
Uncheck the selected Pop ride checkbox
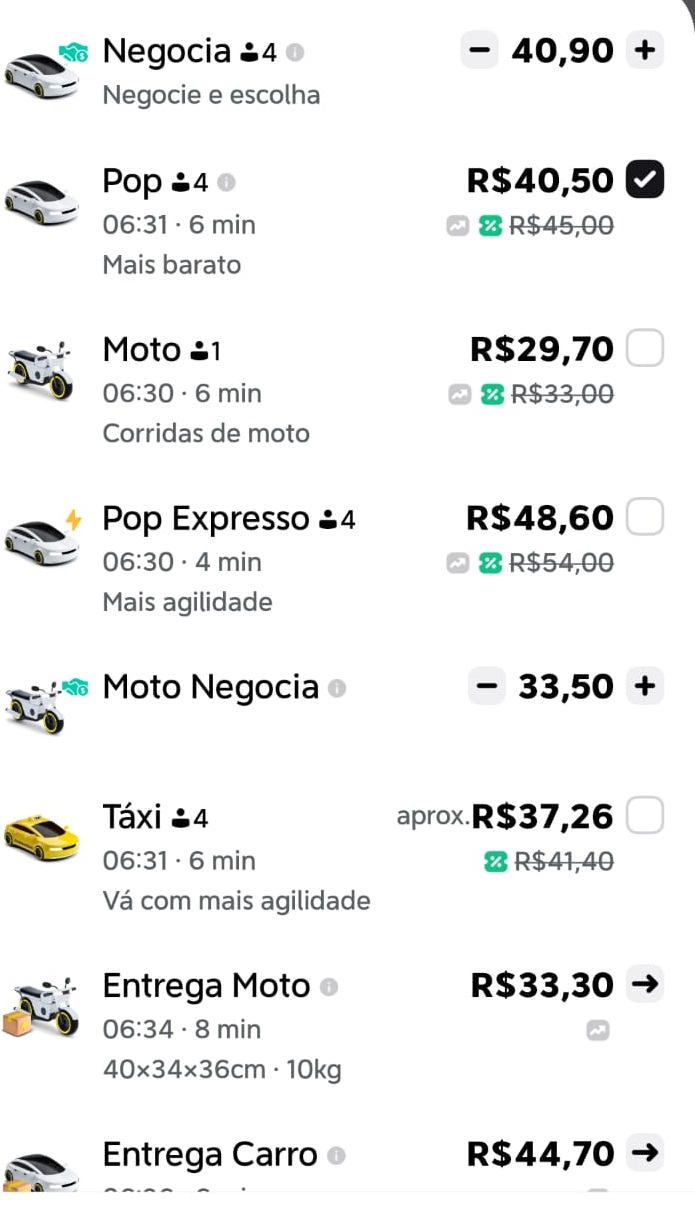[645, 180]
